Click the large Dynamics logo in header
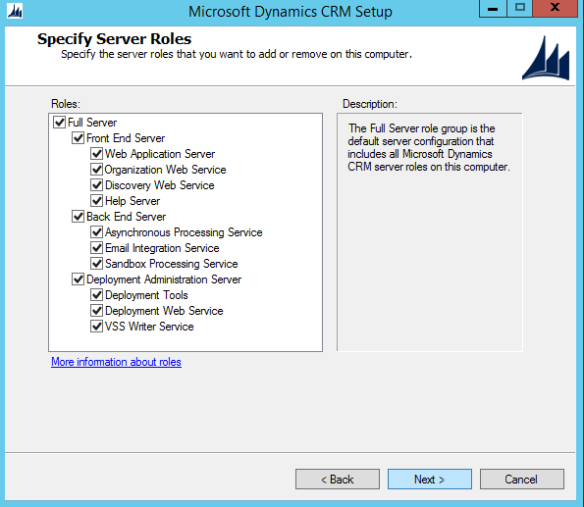This screenshot has height=507, width=584. tap(546, 58)
